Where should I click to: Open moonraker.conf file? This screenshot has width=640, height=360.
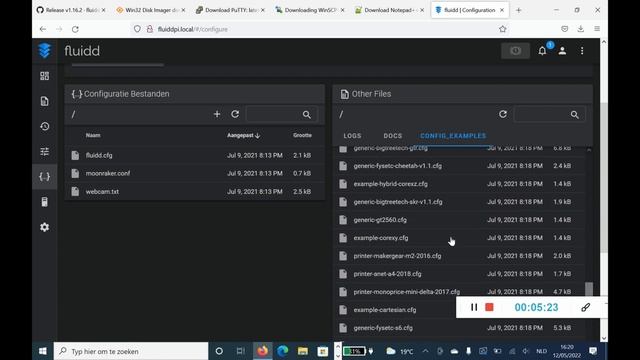point(194,173)
